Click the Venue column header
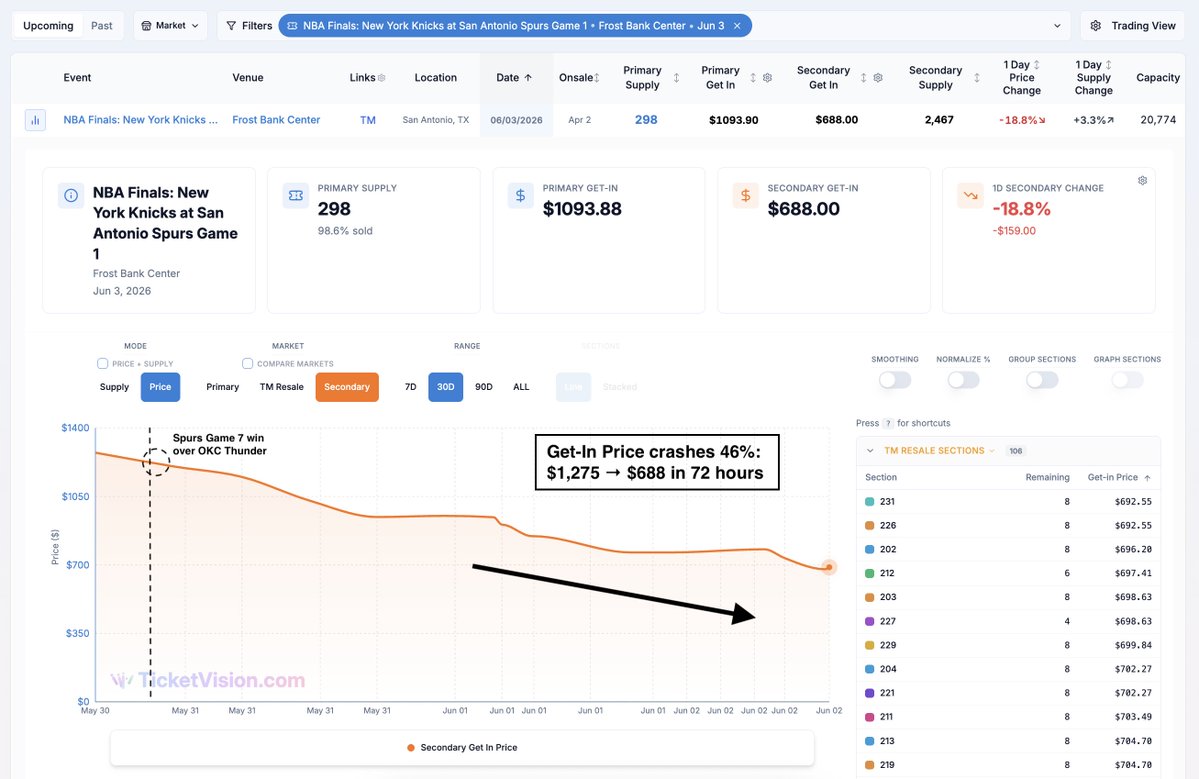This screenshot has height=779, width=1199. (248, 78)
